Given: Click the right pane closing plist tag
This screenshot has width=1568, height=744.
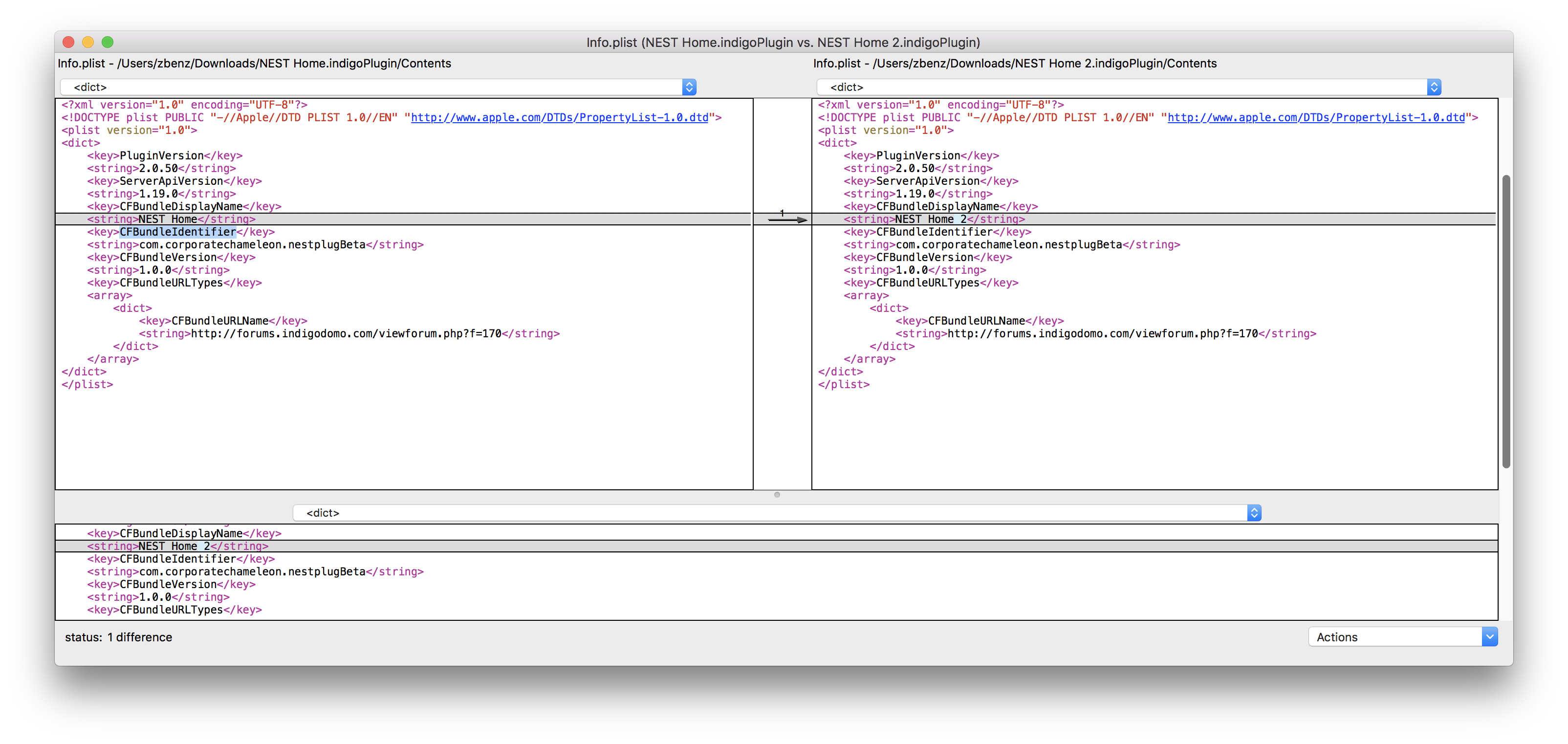Looking at the screenshot, I should point(844,385).
